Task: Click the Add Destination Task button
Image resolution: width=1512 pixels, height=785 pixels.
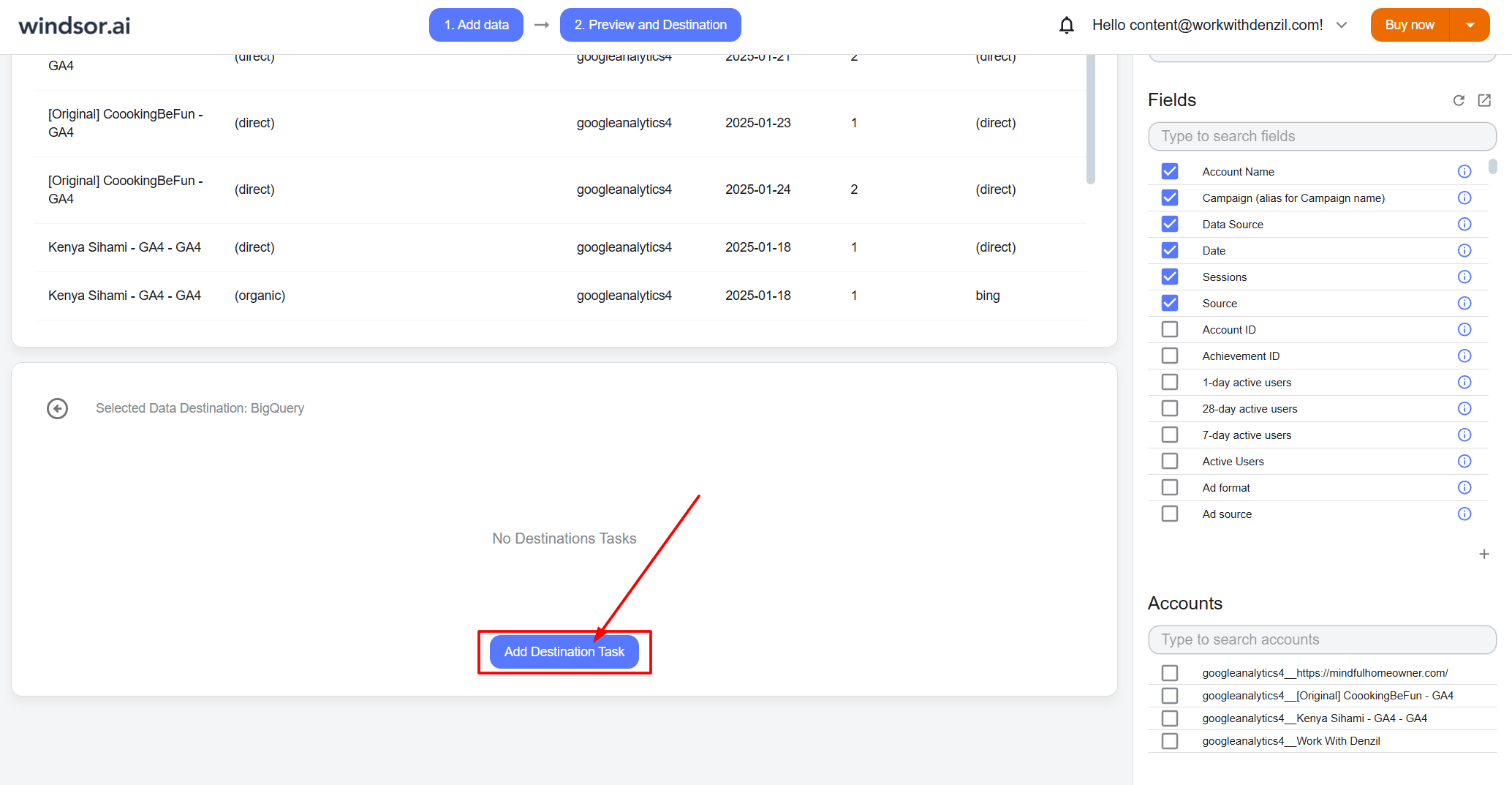Action: [564, 651]
